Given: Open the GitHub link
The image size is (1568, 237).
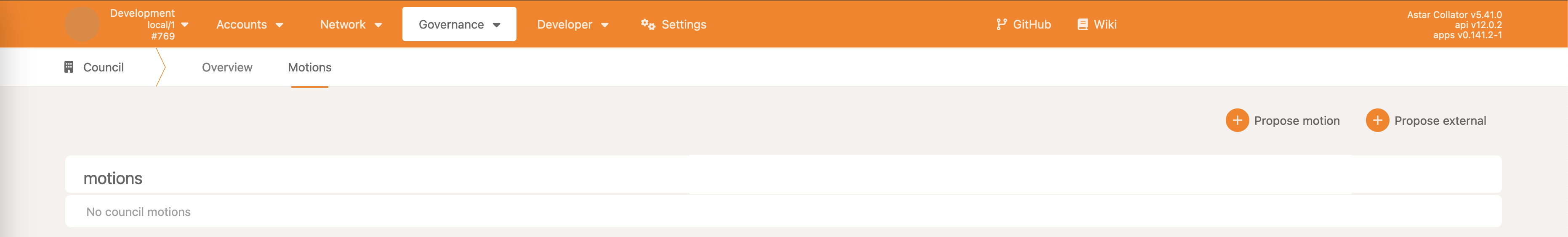Looking at the screenshot, I should 1031,24.
